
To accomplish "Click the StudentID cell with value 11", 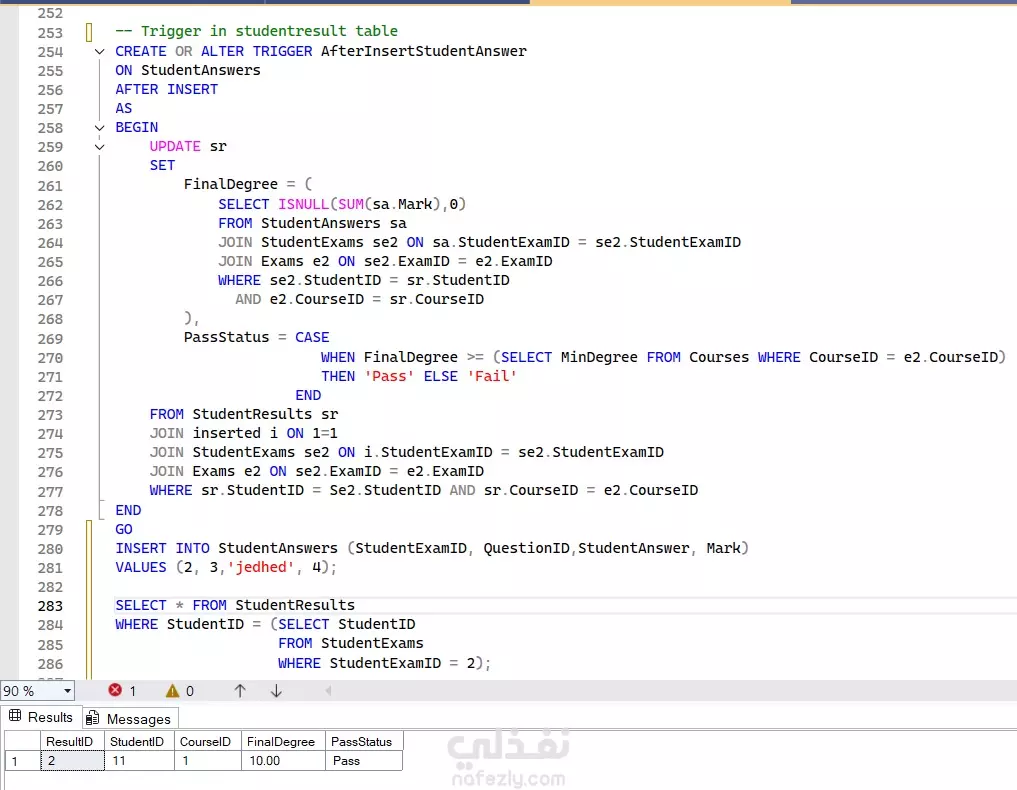I will pos(139,761).
